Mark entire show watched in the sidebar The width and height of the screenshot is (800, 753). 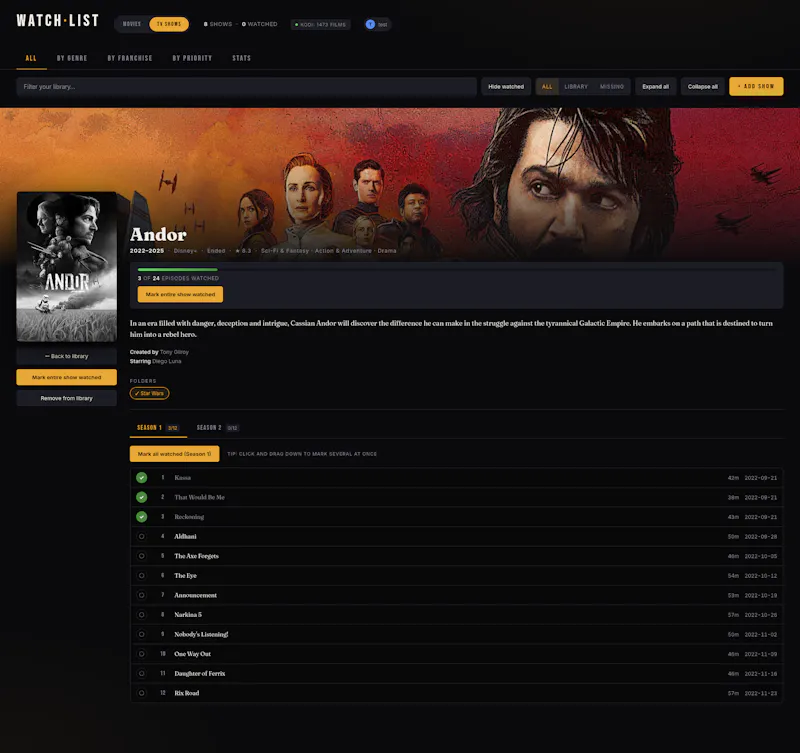(67, 377)
